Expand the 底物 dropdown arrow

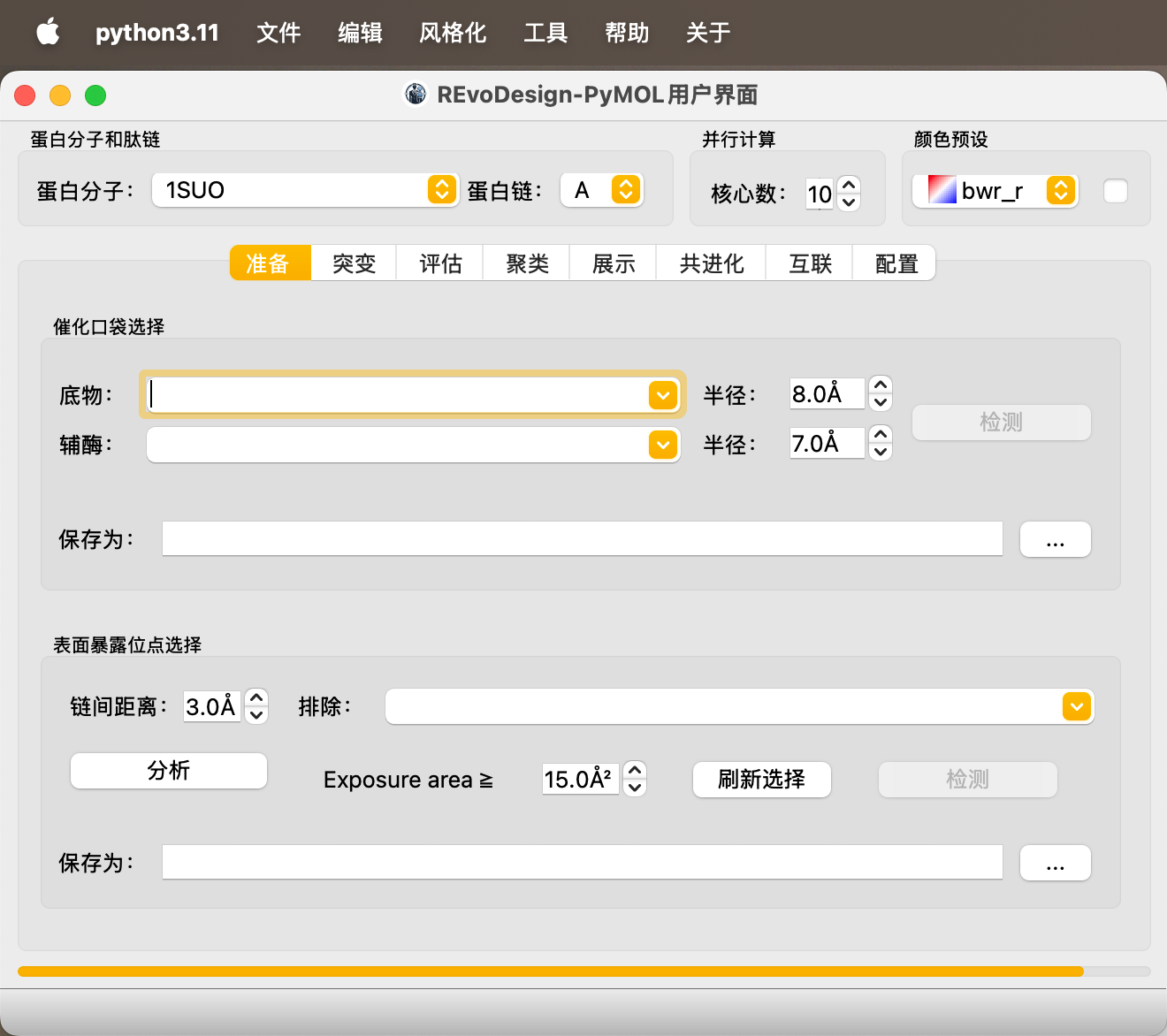pyautogui.click(x=663, y=395)
